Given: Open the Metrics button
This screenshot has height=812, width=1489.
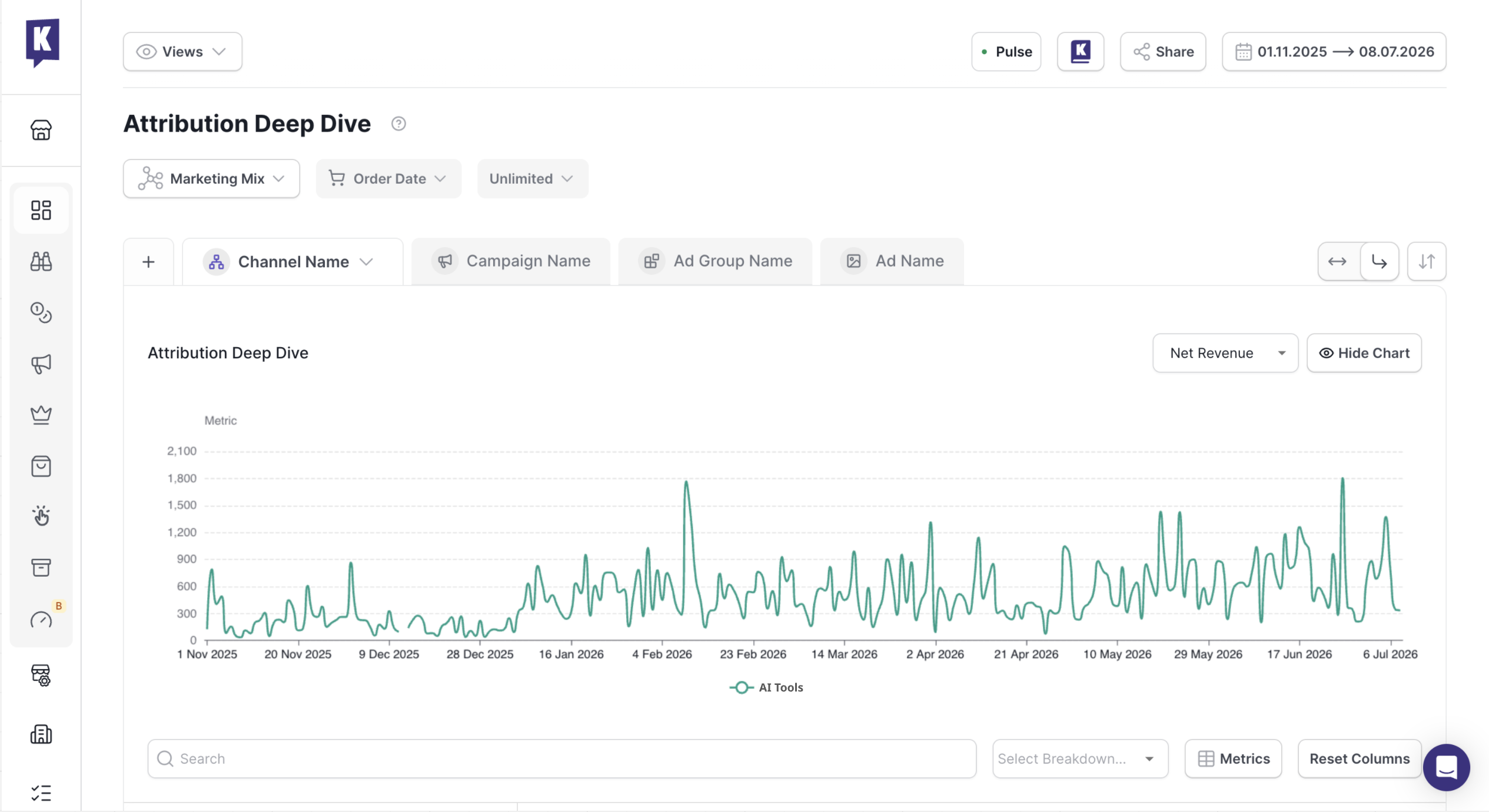Looking at the screenshot, I should coord(1233,759).
